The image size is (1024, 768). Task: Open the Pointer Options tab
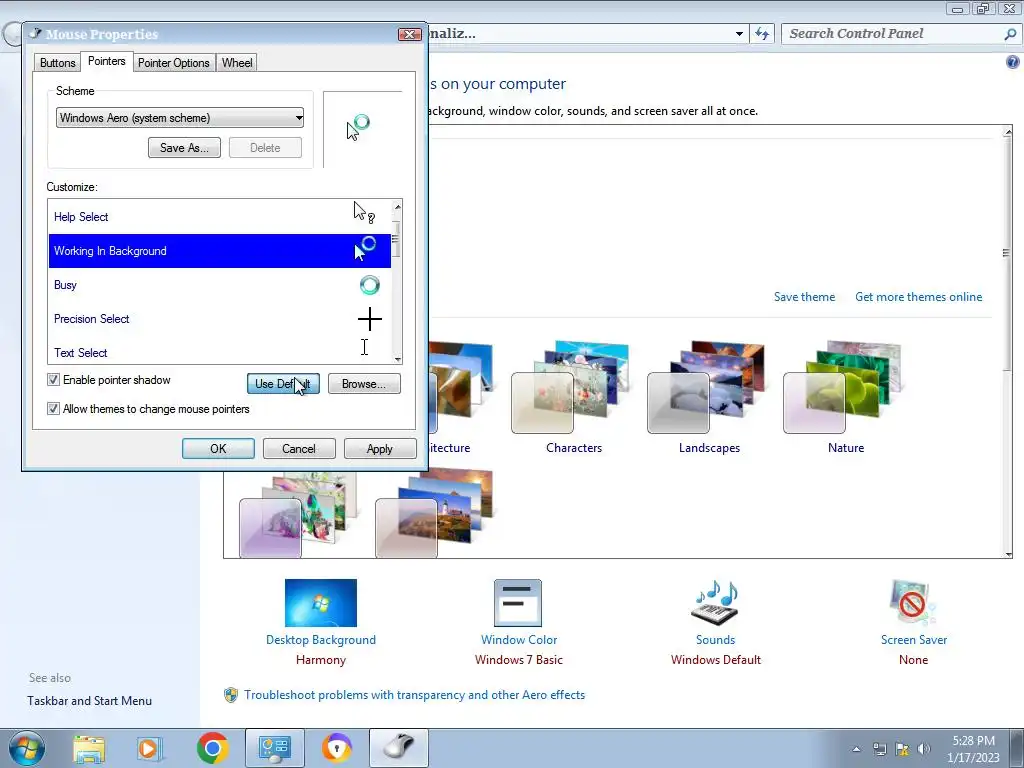click(x=174, y=63)
